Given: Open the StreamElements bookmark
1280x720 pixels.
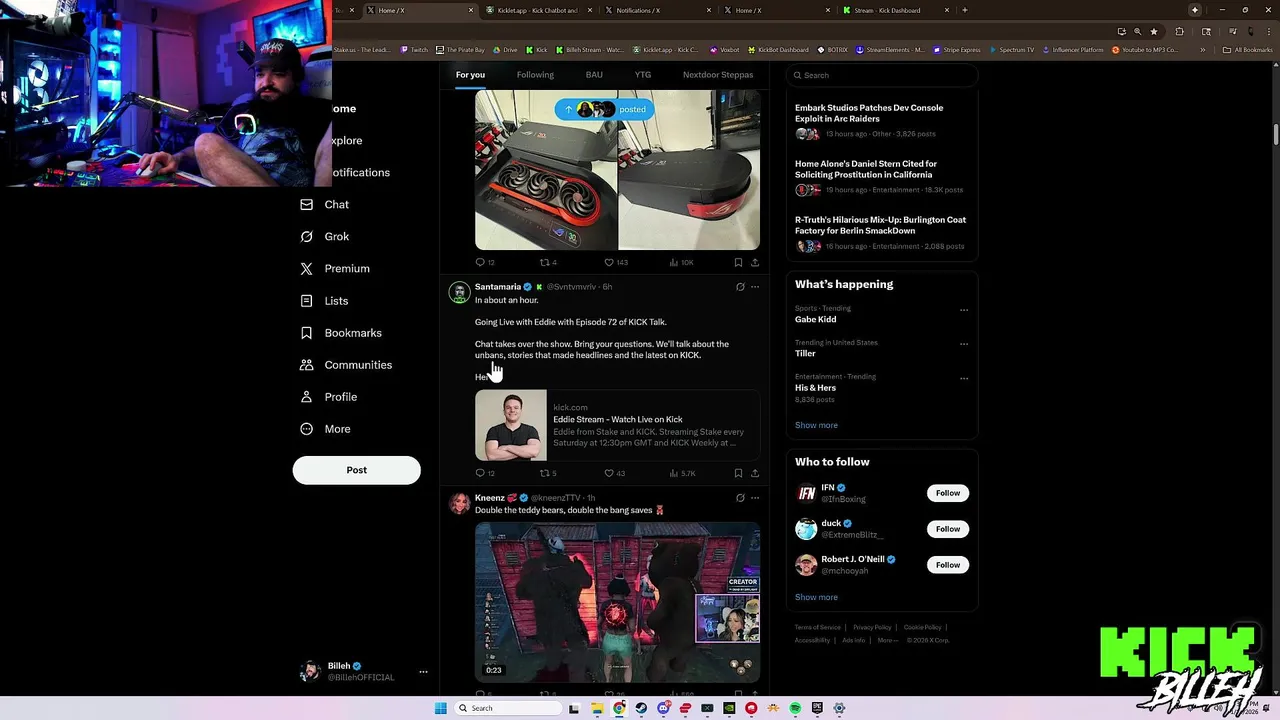Looking at the screenshot, I should [x=890, y=50].
